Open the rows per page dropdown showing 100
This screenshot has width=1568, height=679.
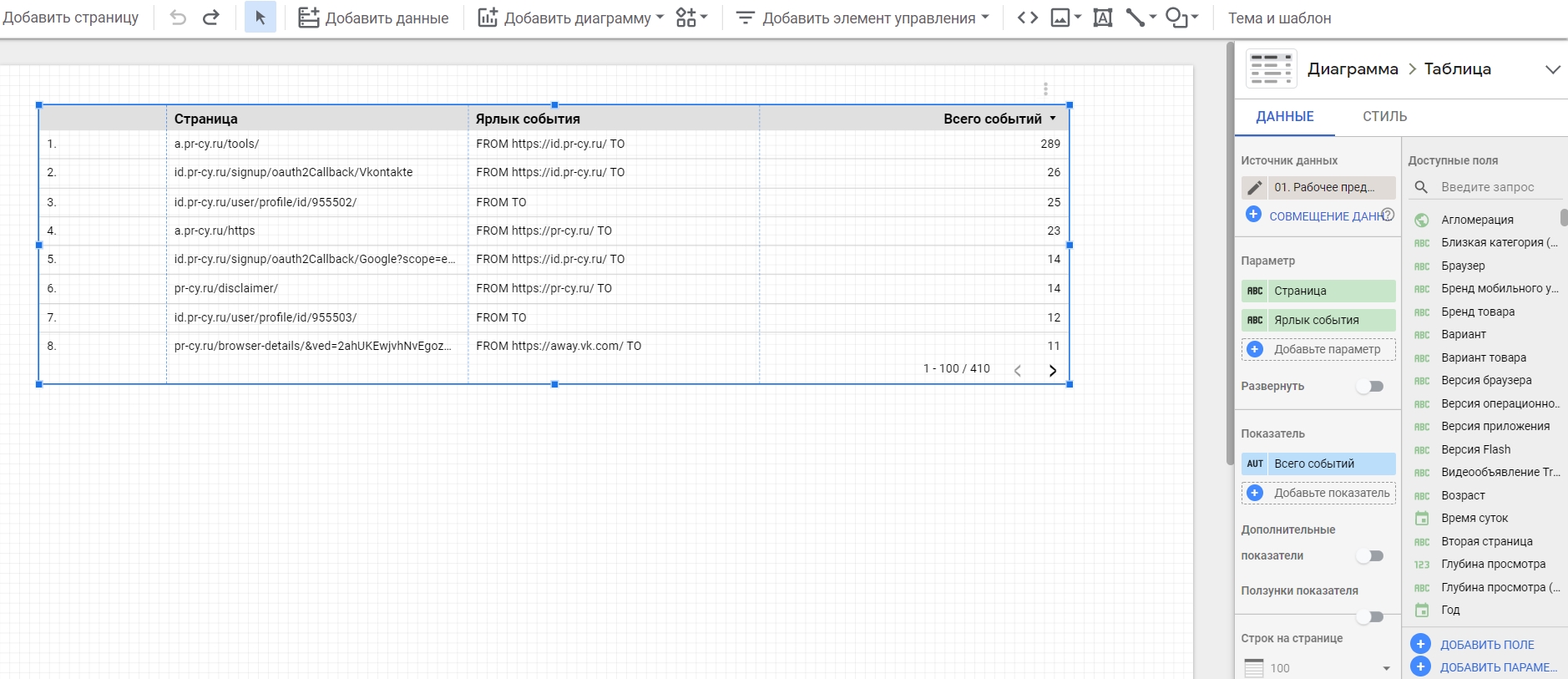pyautogui.click(x=1318, y=667)
